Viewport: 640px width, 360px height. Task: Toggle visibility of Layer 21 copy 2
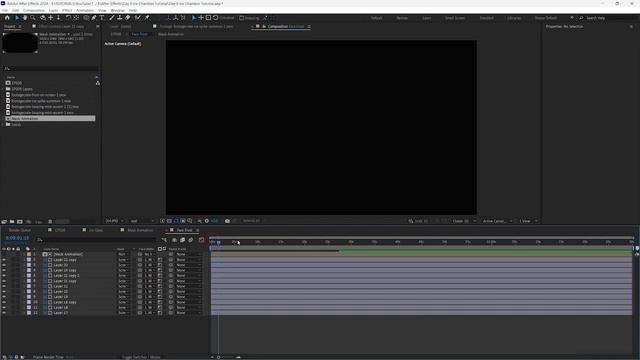4,276
